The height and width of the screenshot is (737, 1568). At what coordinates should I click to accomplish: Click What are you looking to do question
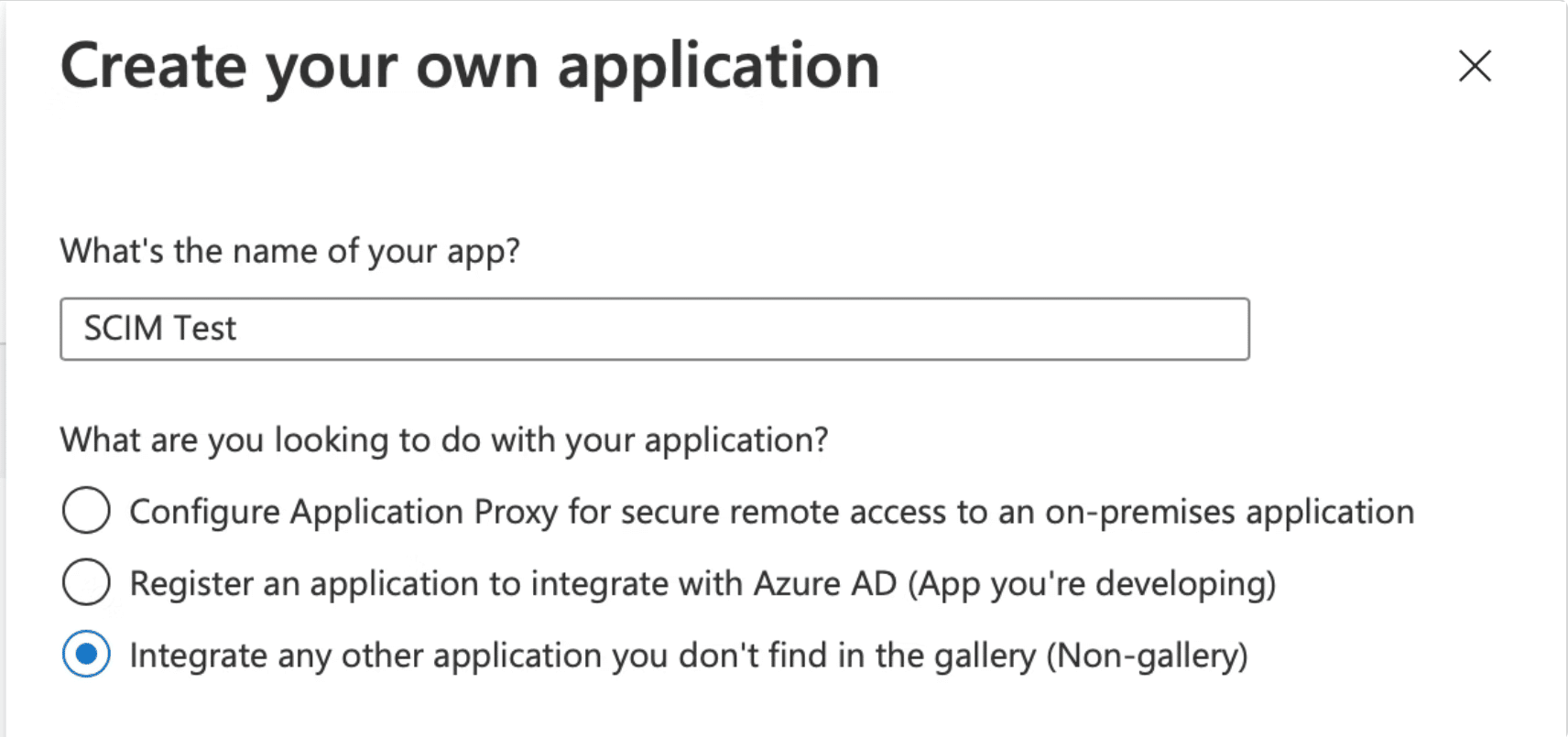(x=444, y=440)
